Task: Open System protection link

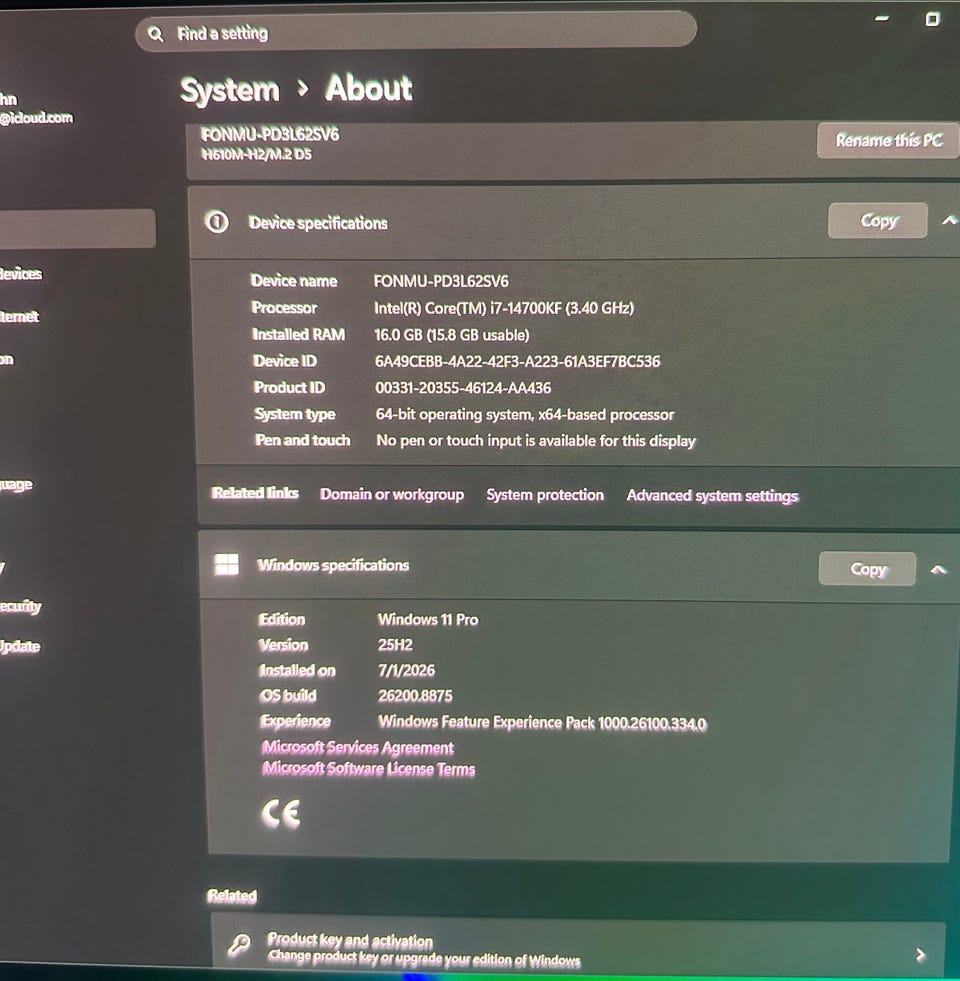Action: tap(545, 495)
